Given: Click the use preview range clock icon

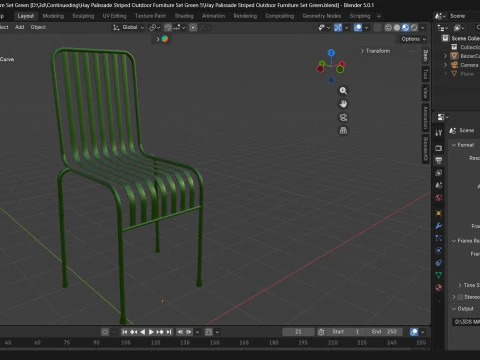Looking at the screenshot, I should [x=321, y=332].
